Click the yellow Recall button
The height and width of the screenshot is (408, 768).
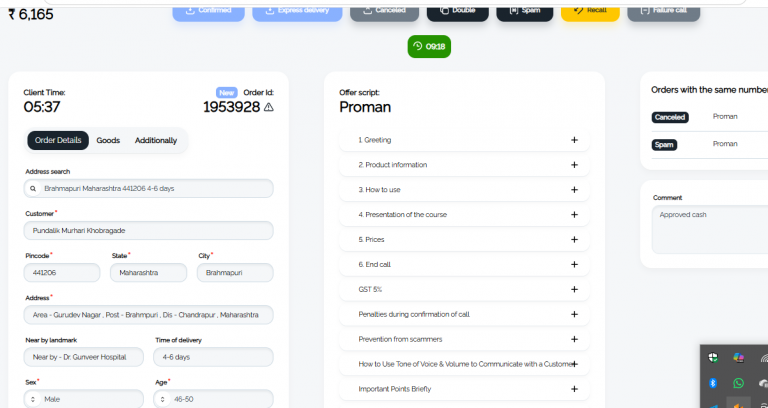590,10
